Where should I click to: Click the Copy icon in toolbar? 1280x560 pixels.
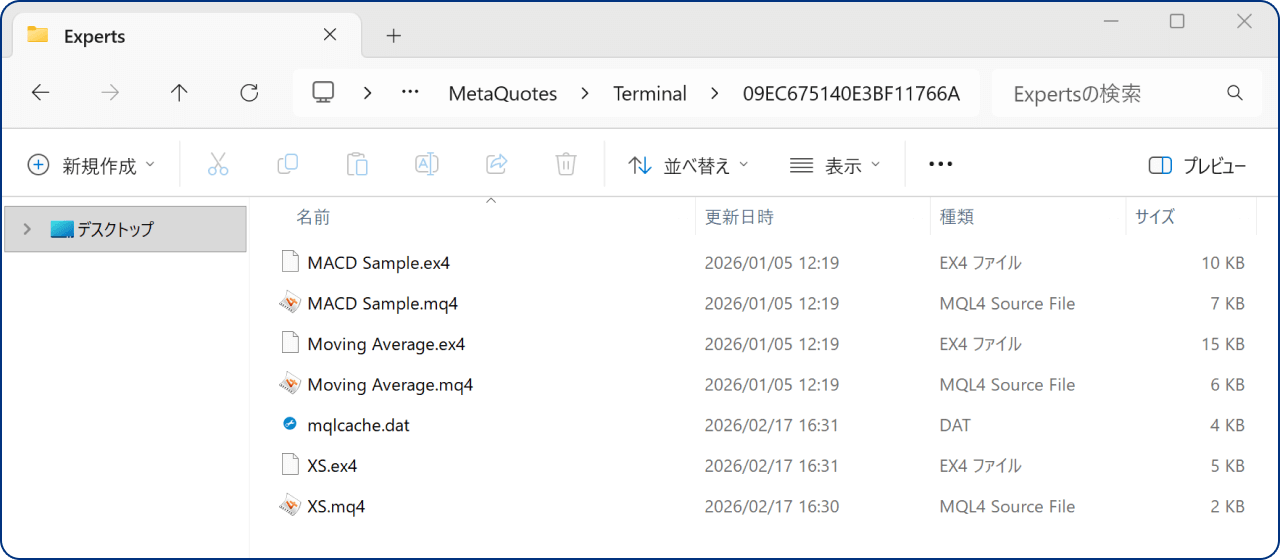288,165
